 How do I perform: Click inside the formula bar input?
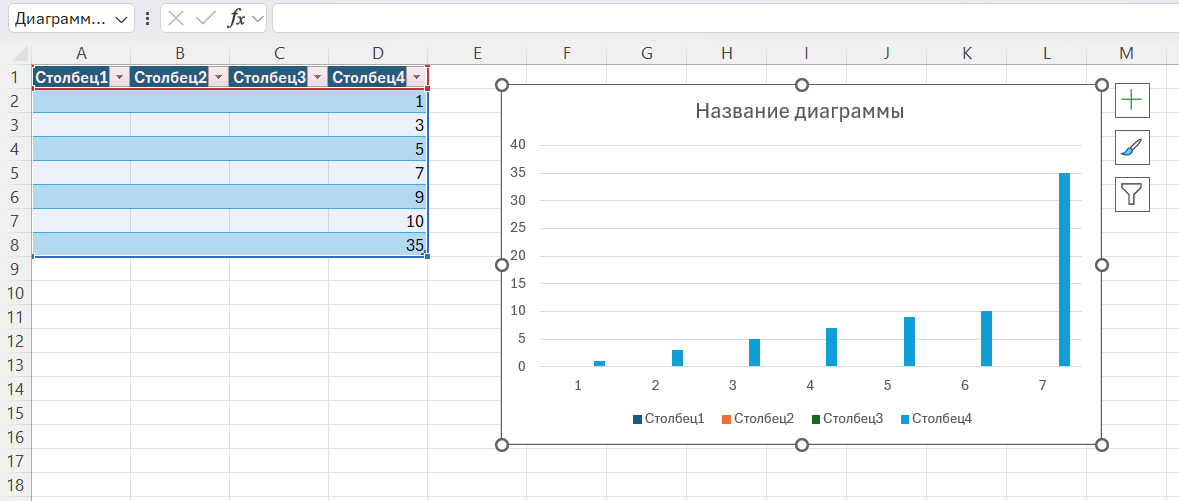[725, 19]
